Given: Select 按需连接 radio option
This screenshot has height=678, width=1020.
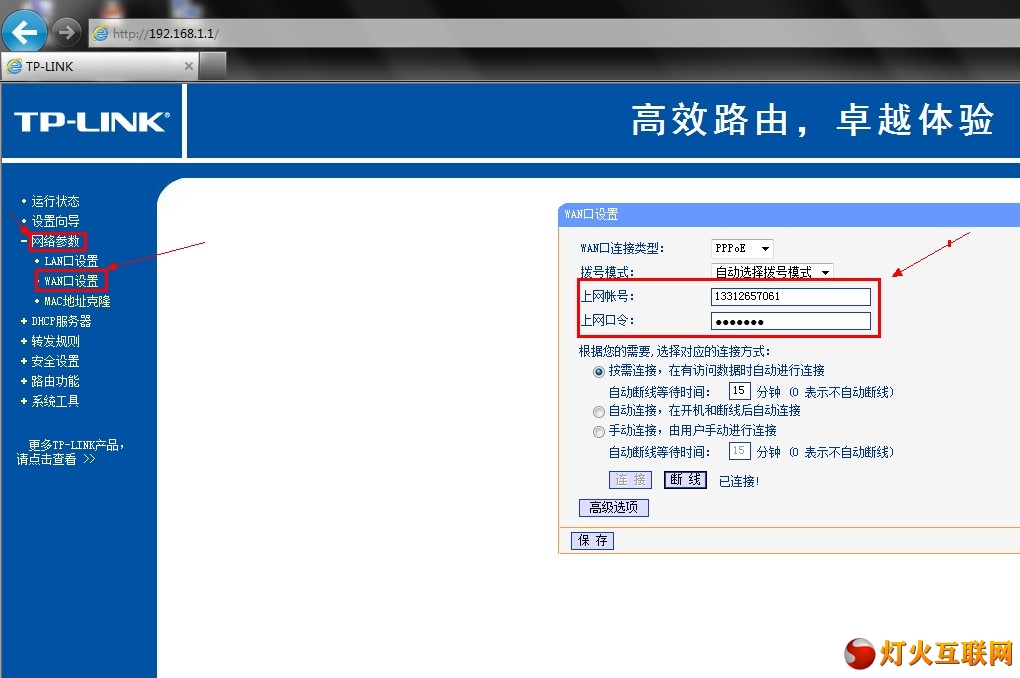Looking at the screenshot, I should click(599, 372).
